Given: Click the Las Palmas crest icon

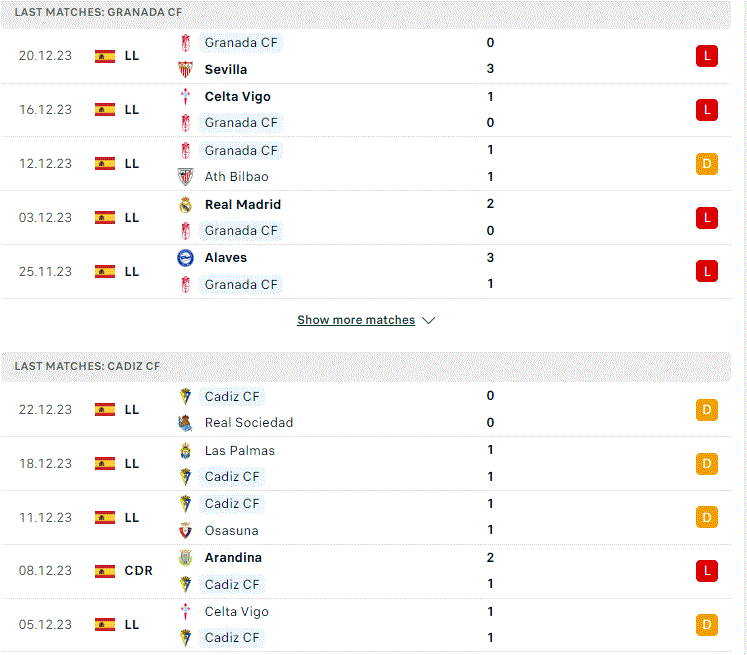Looking at the screenshot, I should point(185,451).
